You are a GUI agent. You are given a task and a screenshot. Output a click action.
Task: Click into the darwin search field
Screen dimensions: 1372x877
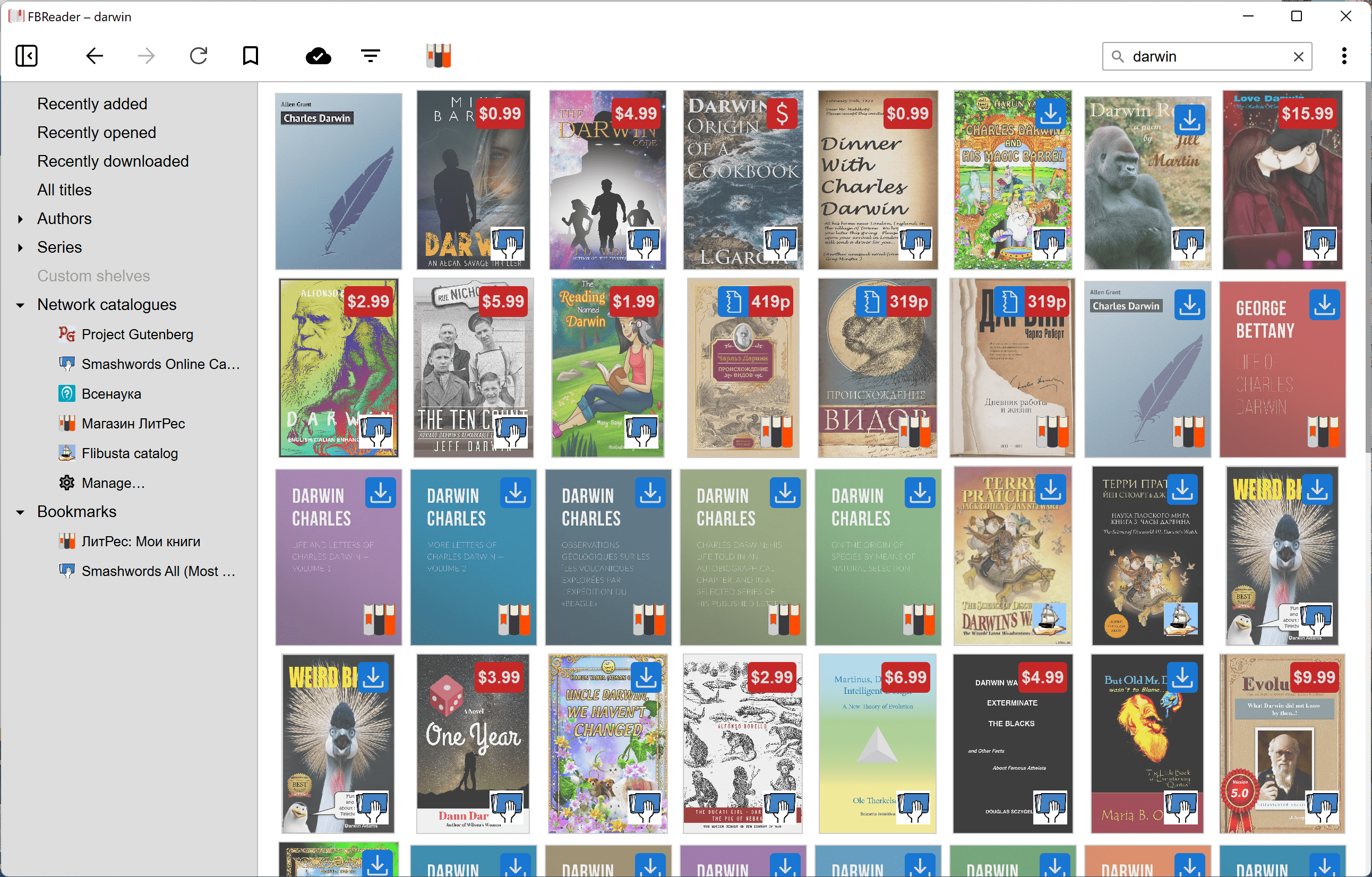point(1202,56)
